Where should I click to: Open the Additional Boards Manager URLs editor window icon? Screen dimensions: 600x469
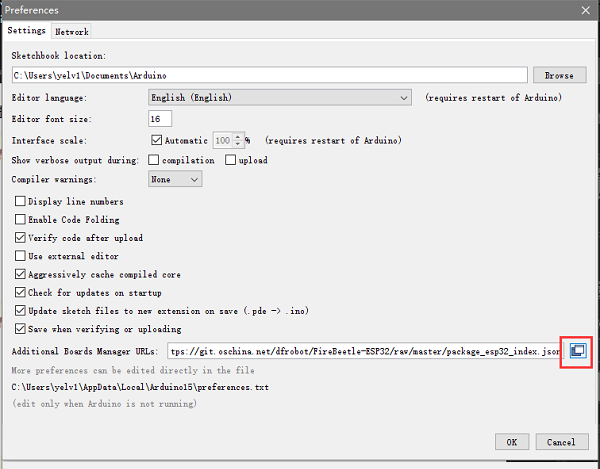pyautogui.click(x=577, y=351)
